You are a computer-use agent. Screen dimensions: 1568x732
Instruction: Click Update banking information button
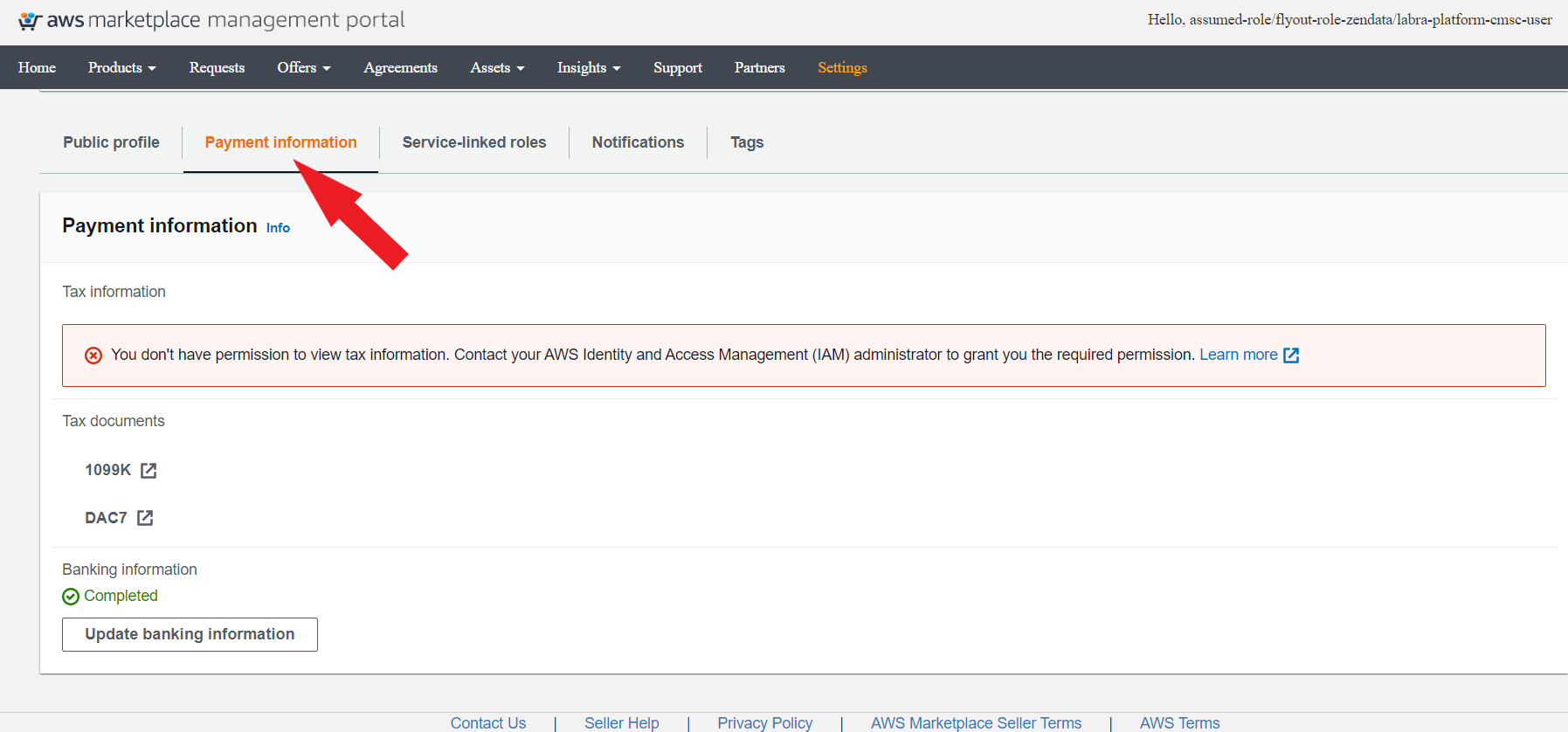coord(190,634)
